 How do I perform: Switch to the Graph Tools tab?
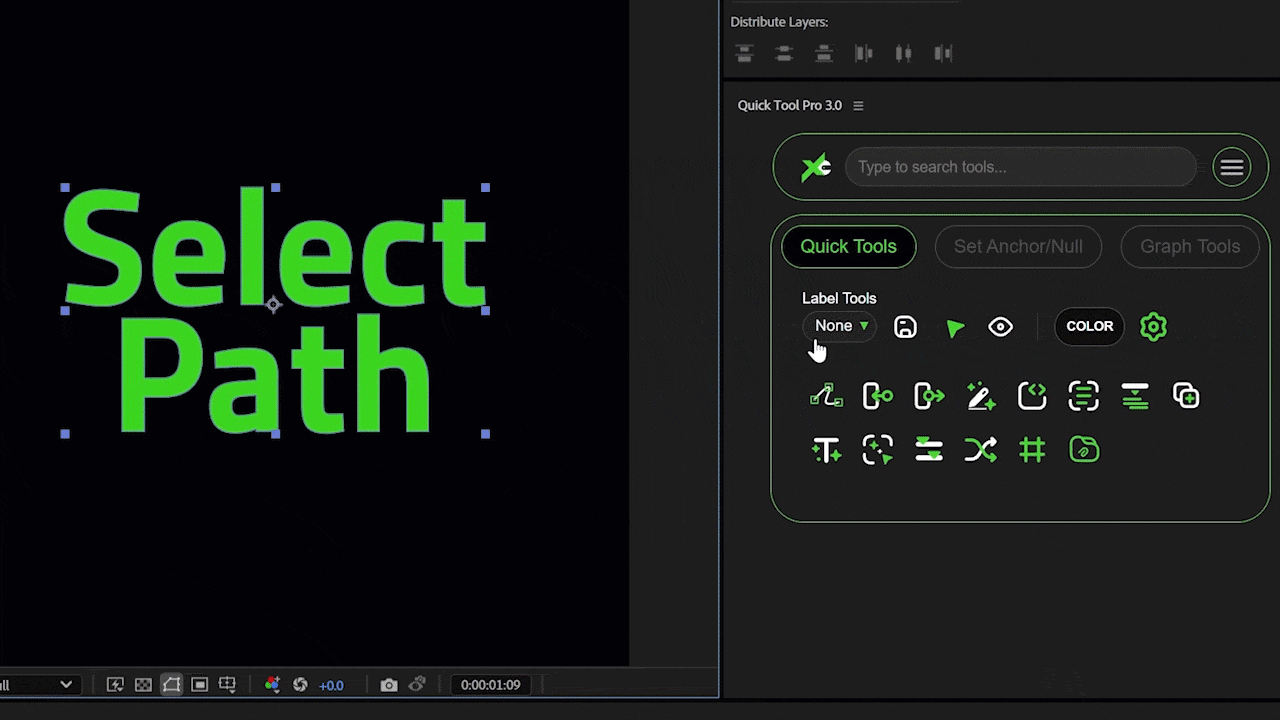(x=1190, y=247)
